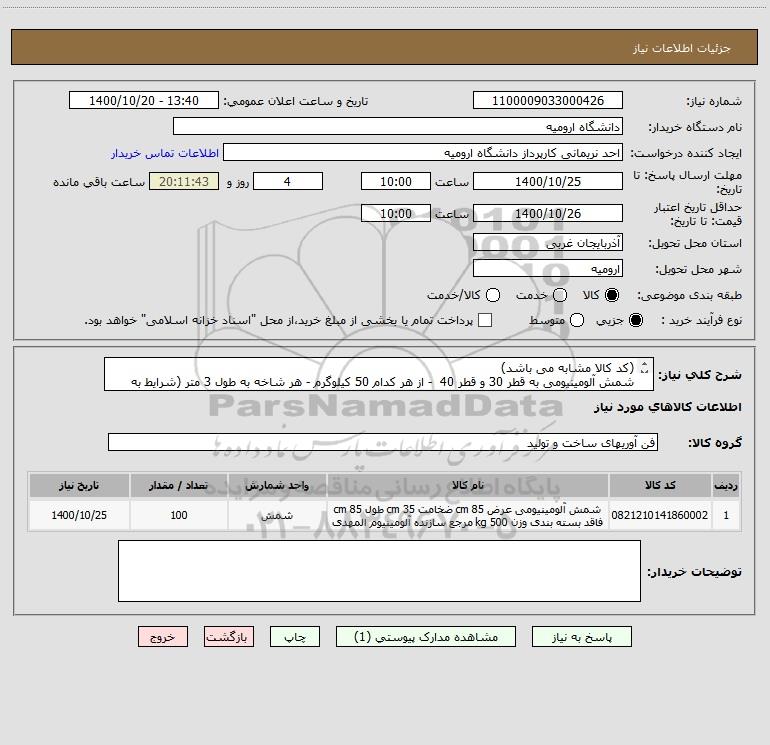
Task: Click the price validity time 10:00 field
Action: [x=396, y=213]
